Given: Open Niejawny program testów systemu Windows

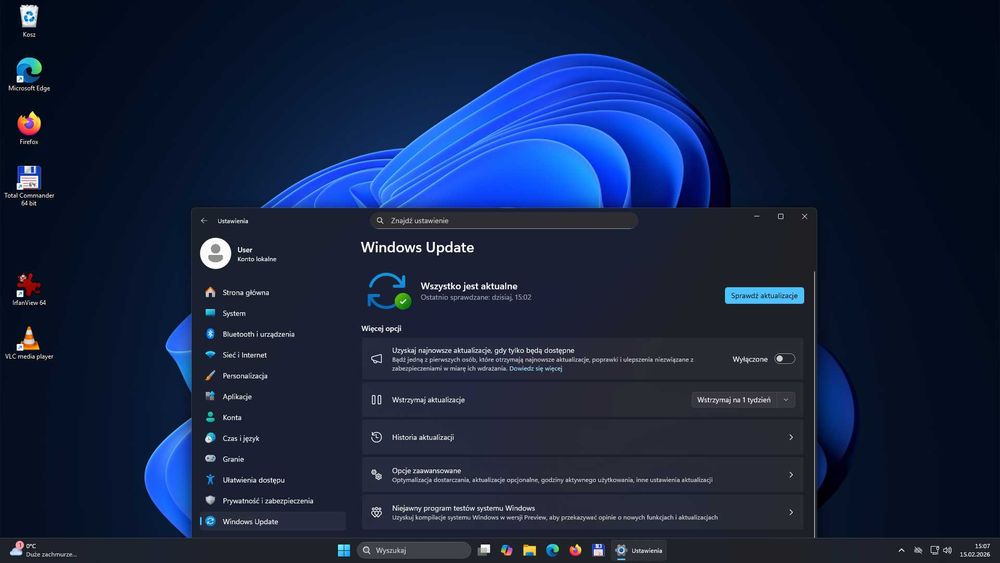Looking at the screenshot, I should [x=582, y=513].
